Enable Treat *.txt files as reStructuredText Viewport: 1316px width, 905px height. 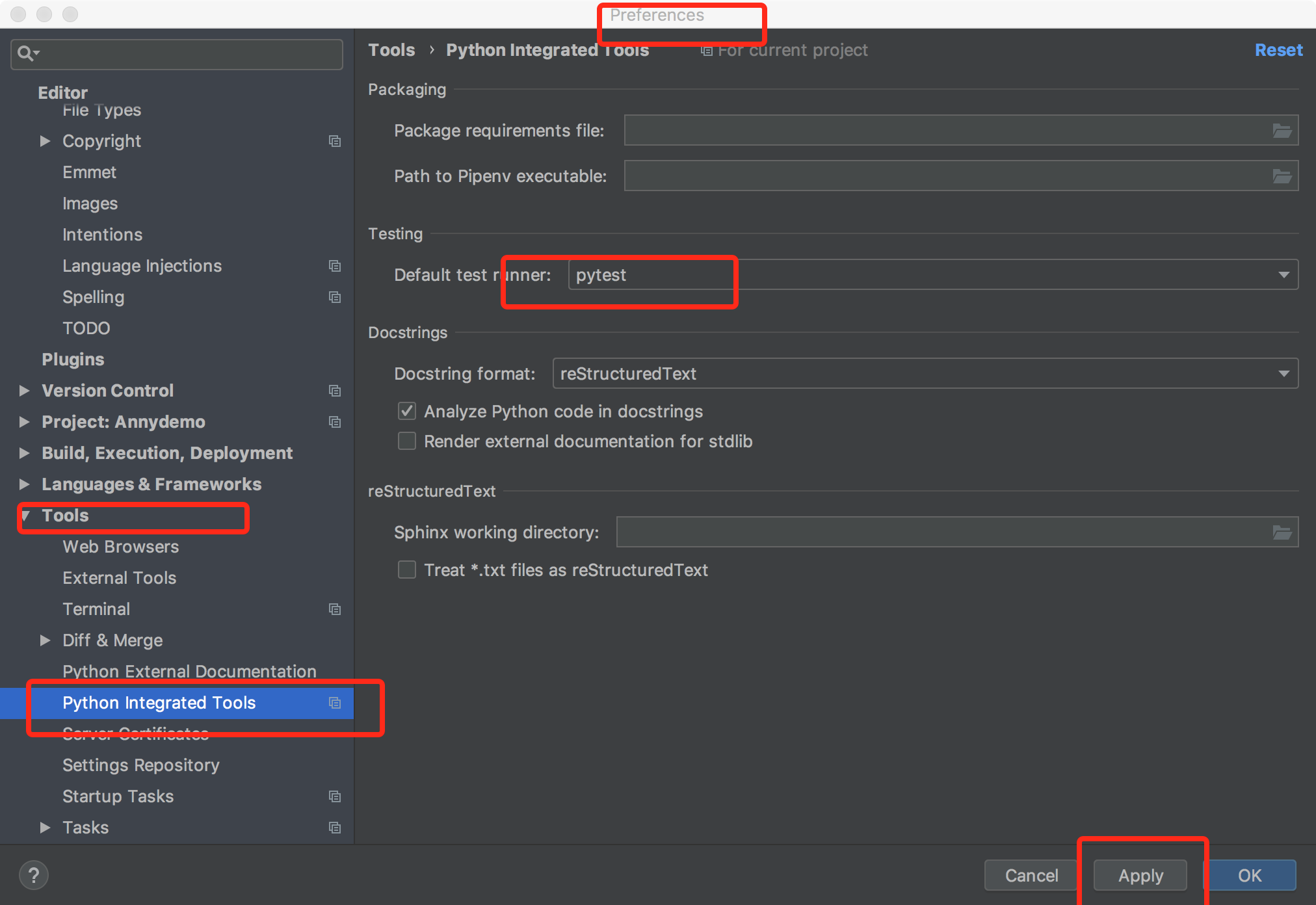click(406, 570)
